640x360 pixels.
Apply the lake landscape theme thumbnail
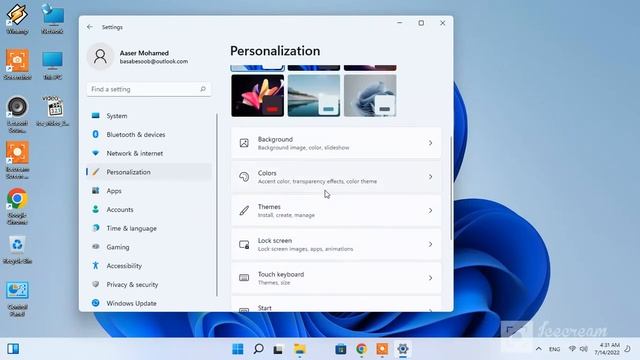(x=314, y=96)
